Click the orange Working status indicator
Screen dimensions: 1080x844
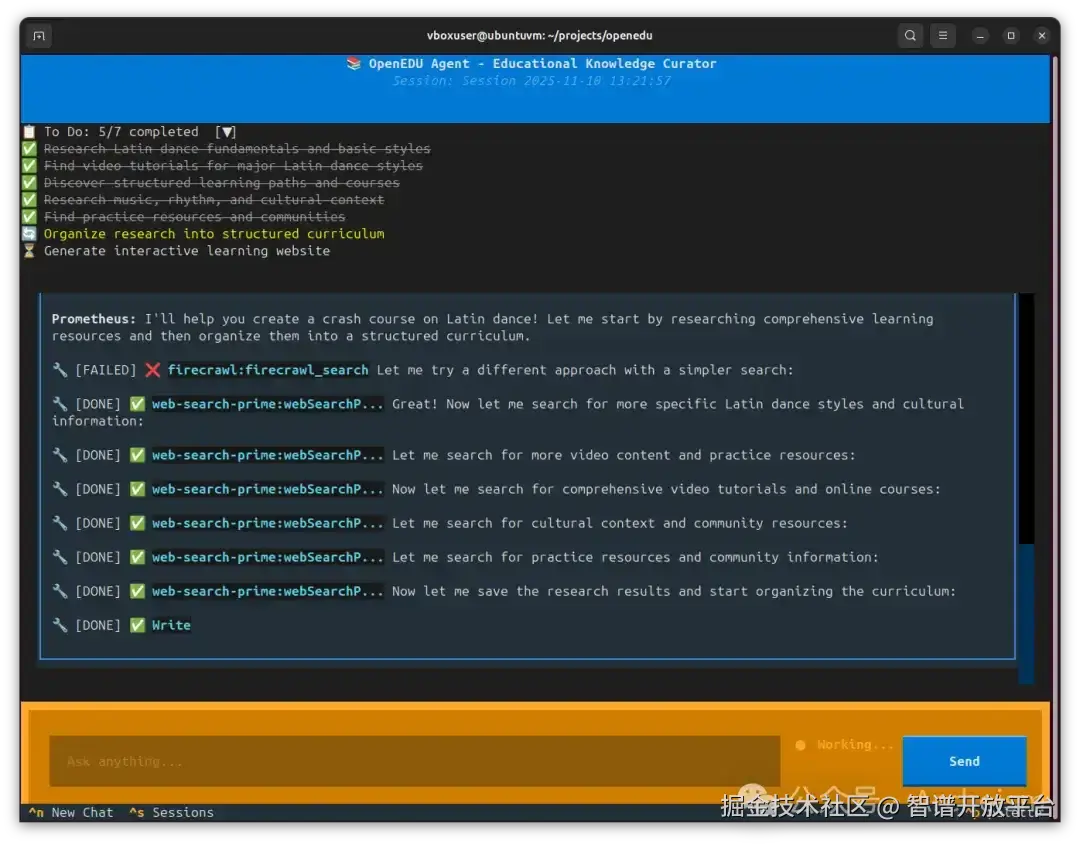click(x=844, y=745)
